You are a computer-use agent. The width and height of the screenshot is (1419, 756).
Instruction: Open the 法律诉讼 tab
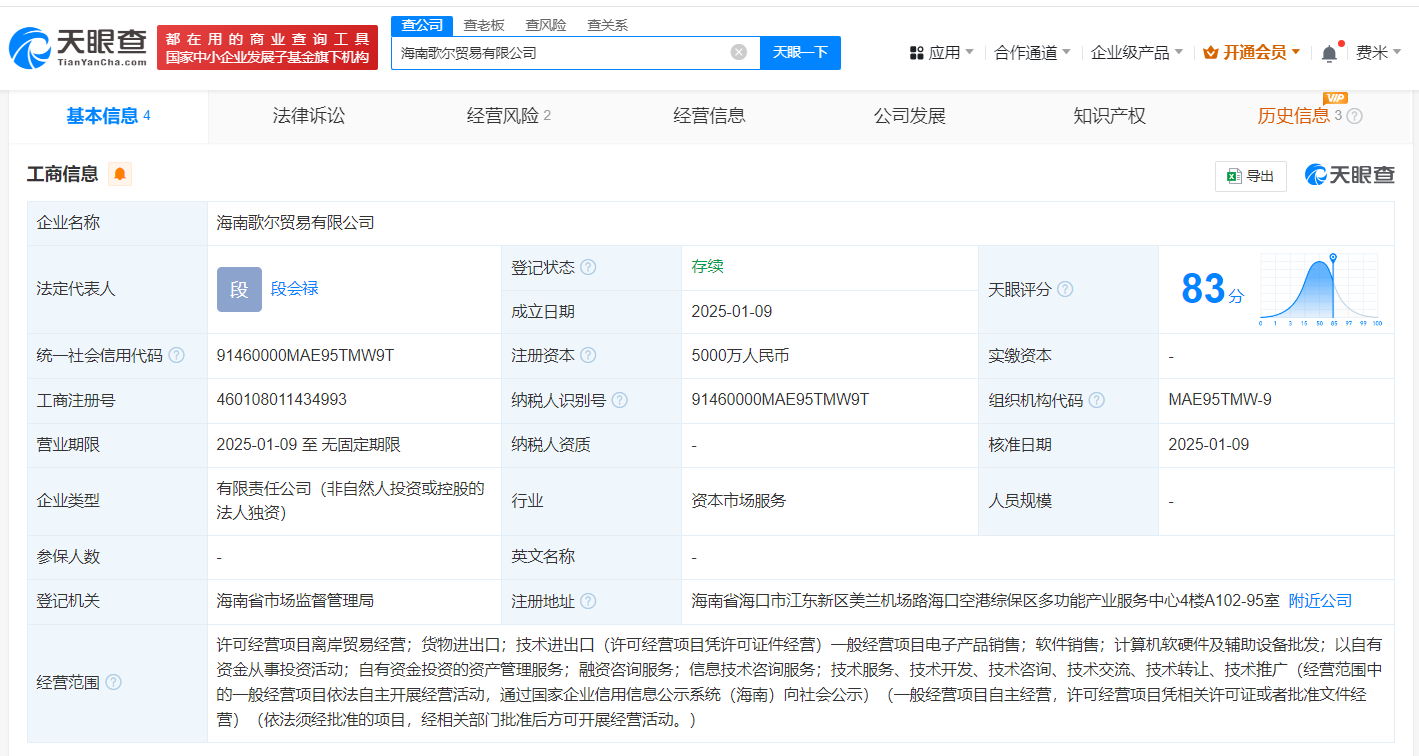tap(310, 115)
